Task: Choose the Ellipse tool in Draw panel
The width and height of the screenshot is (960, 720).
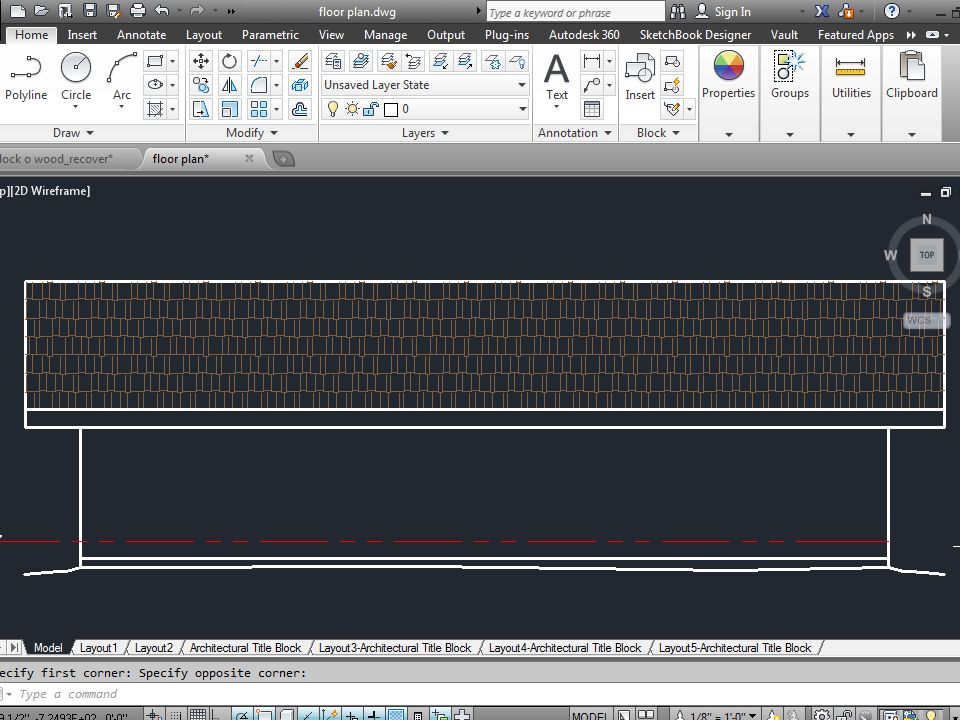Action: click(x=155, y=84)
